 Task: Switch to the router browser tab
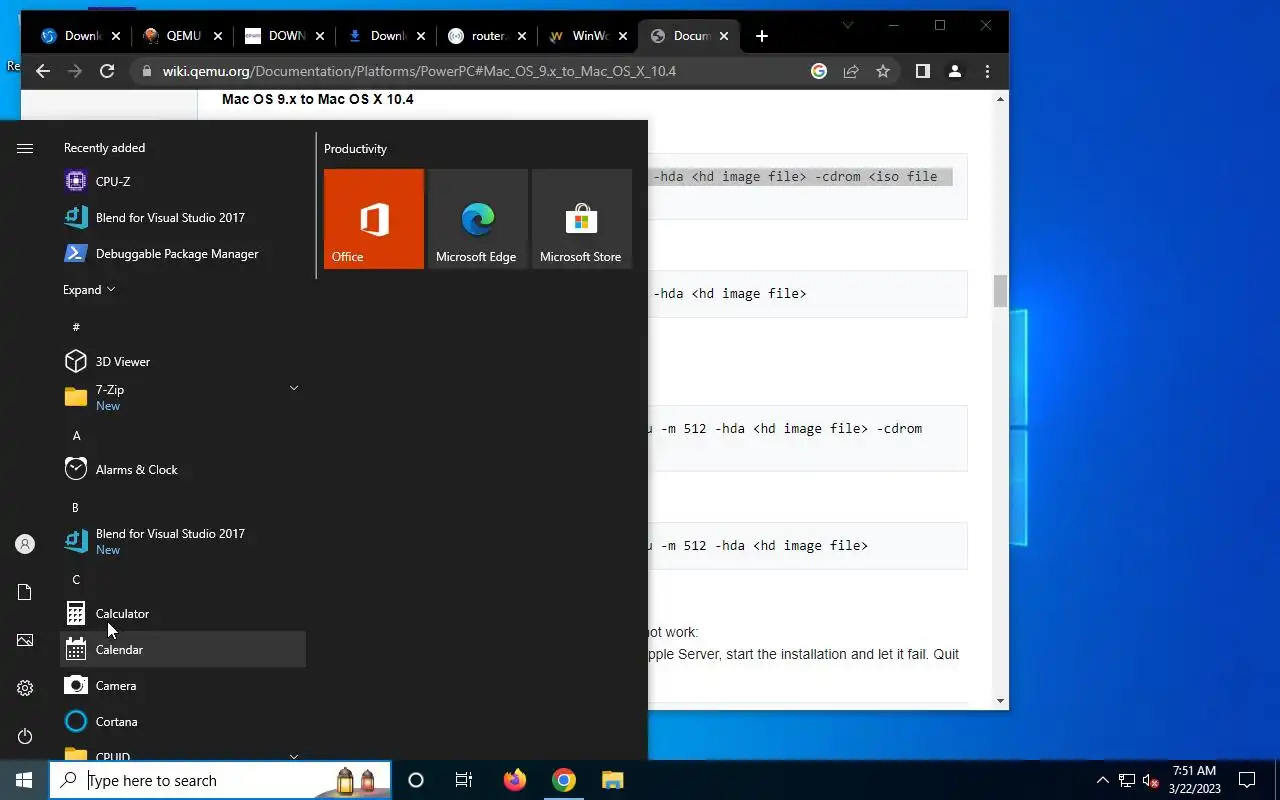coord(486,36)
